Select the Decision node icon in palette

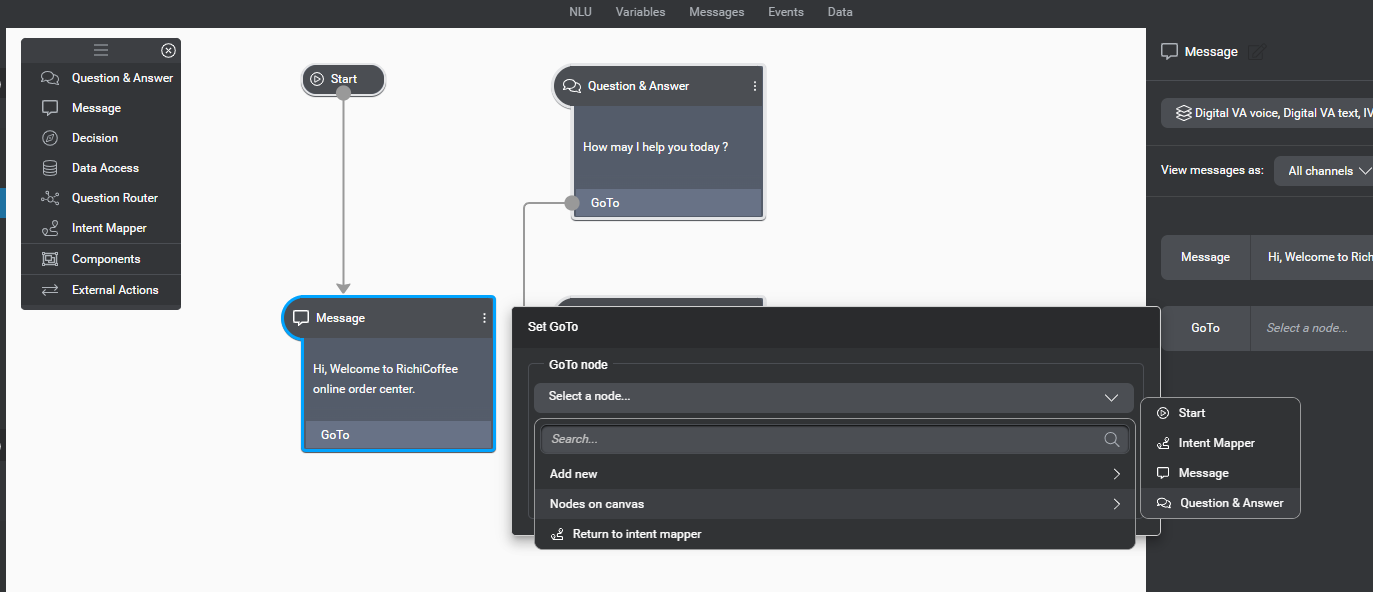tap(50, 138)
